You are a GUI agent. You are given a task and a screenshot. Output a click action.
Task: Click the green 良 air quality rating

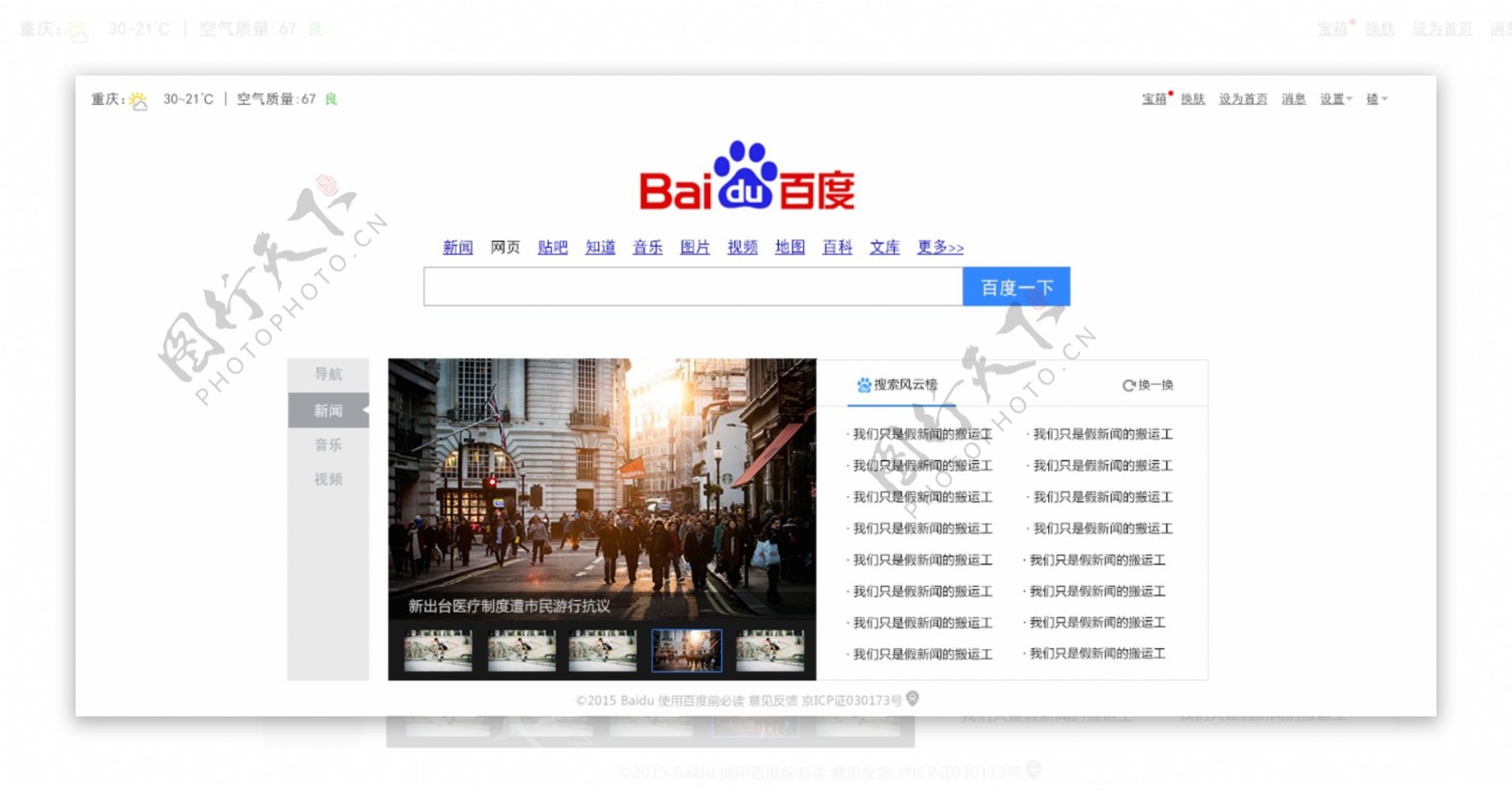pyautogui.click(x=331, y=99)
